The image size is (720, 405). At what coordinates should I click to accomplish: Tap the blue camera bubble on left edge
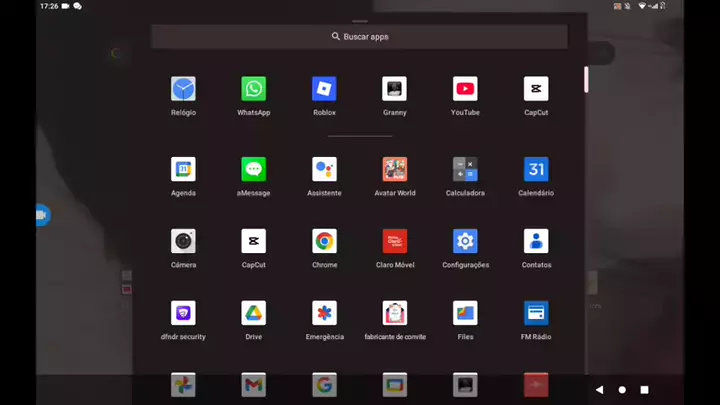pos(41,215)
